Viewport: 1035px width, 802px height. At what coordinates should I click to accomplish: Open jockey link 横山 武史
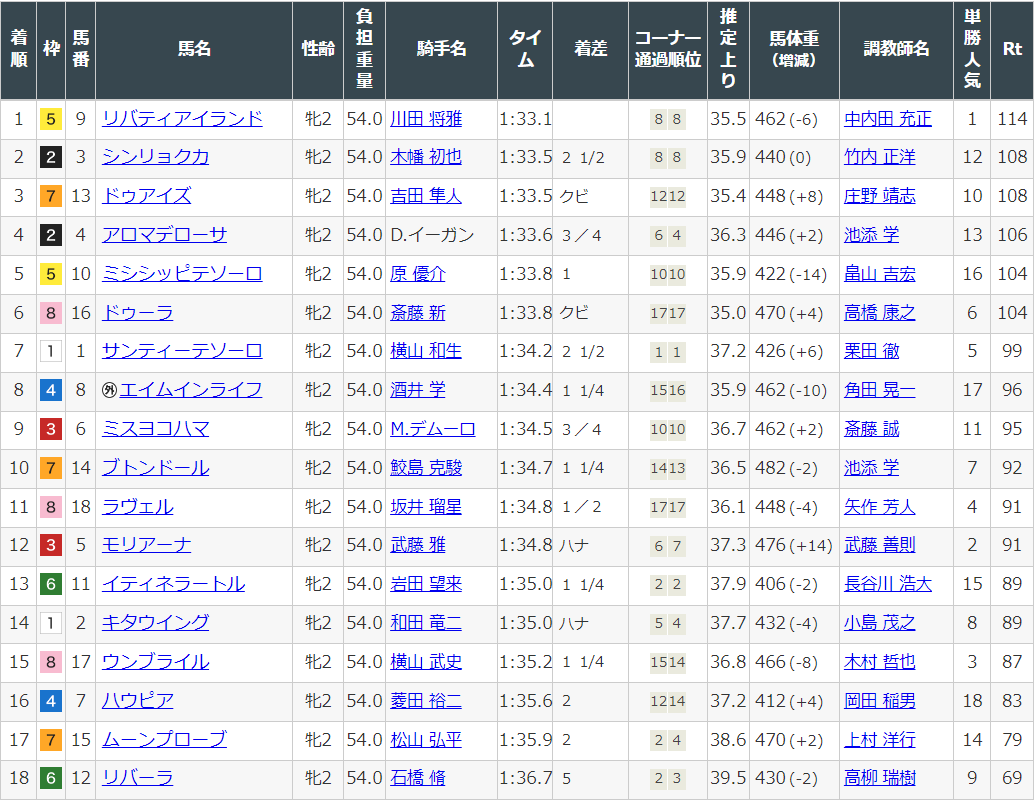click(426, 662)
